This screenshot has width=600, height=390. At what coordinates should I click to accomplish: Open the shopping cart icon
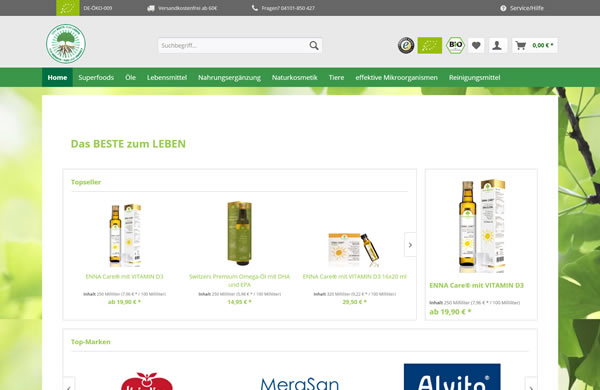coord(520,46)
